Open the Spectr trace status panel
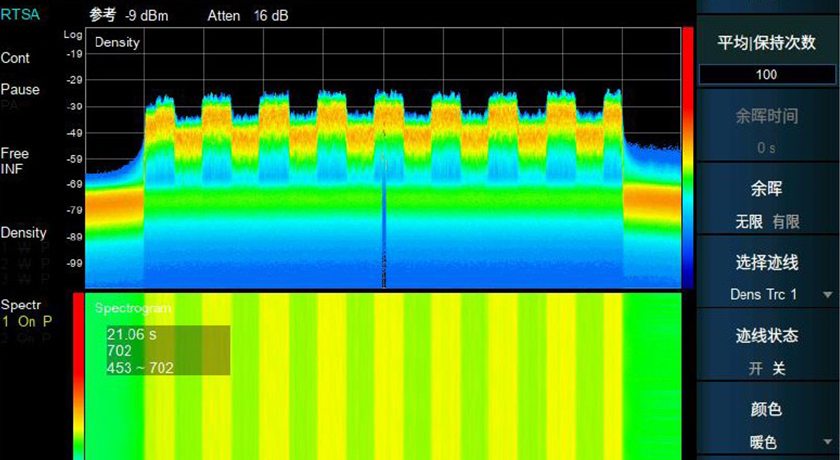 [20, 305]
